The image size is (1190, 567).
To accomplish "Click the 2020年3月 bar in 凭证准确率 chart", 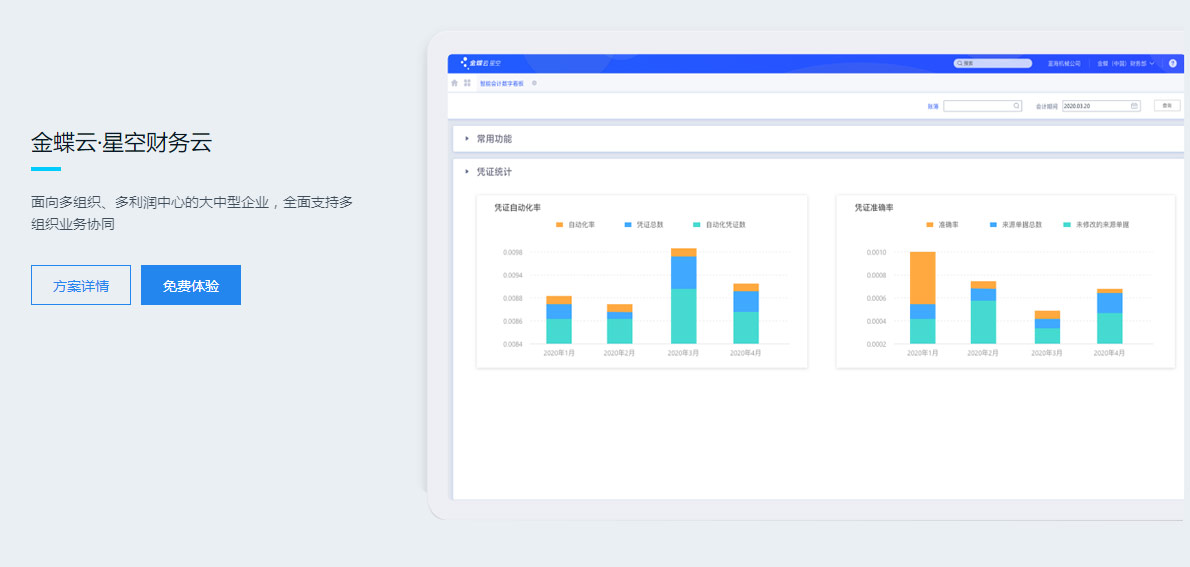I will [x=1047, y=327].
